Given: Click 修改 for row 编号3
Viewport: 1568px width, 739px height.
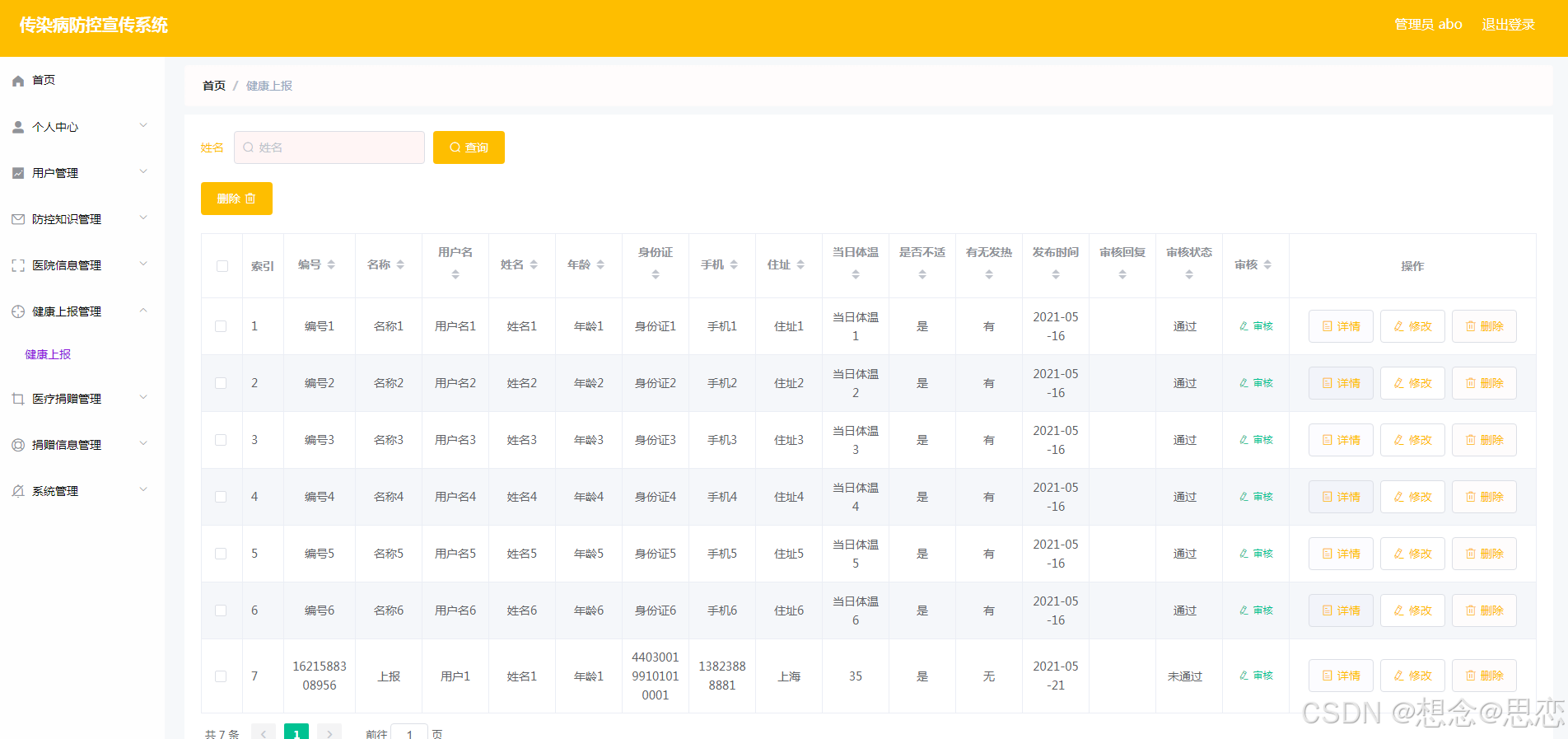Looking at the screenshot, I should tap(1412, 440).
